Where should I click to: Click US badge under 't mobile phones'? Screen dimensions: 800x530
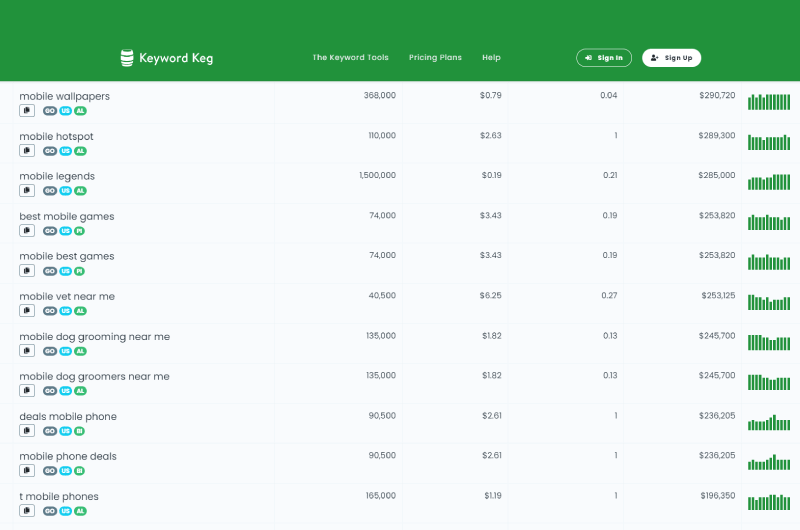tap(65, 511)
